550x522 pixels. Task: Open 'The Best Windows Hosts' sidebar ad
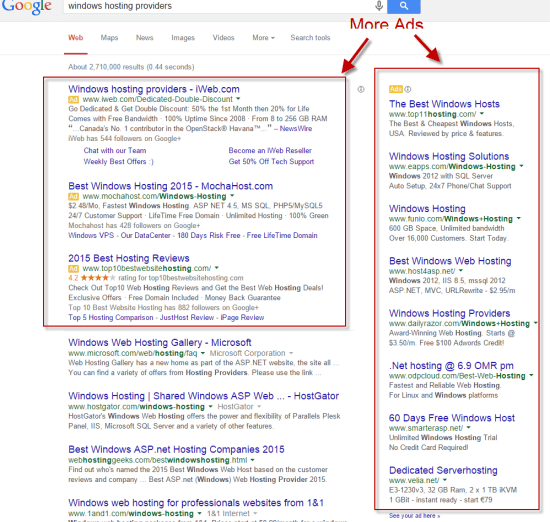coord(444,104)
